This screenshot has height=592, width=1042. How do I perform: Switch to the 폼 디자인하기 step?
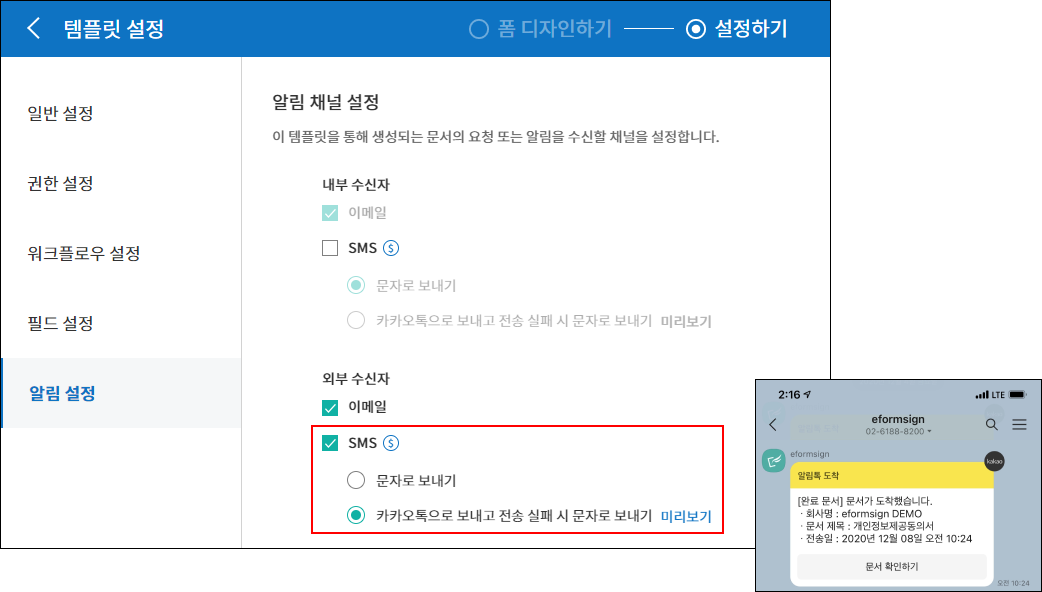tap(541, 29)
